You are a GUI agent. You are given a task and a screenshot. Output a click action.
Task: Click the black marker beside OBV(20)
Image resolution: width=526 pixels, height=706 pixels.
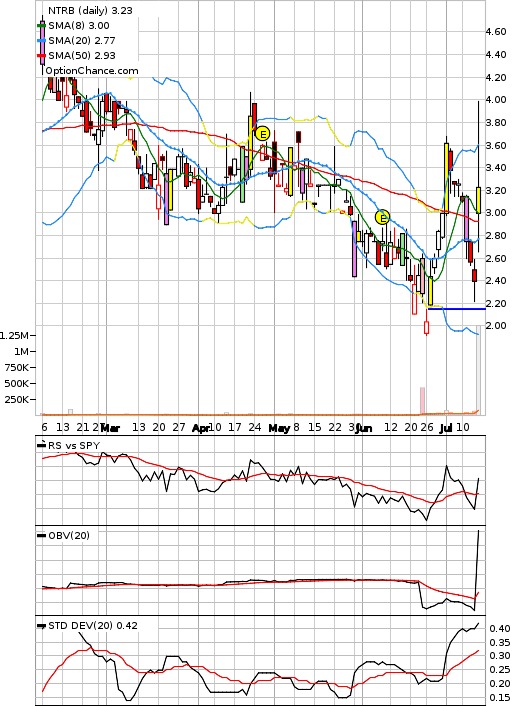point(41,535)
